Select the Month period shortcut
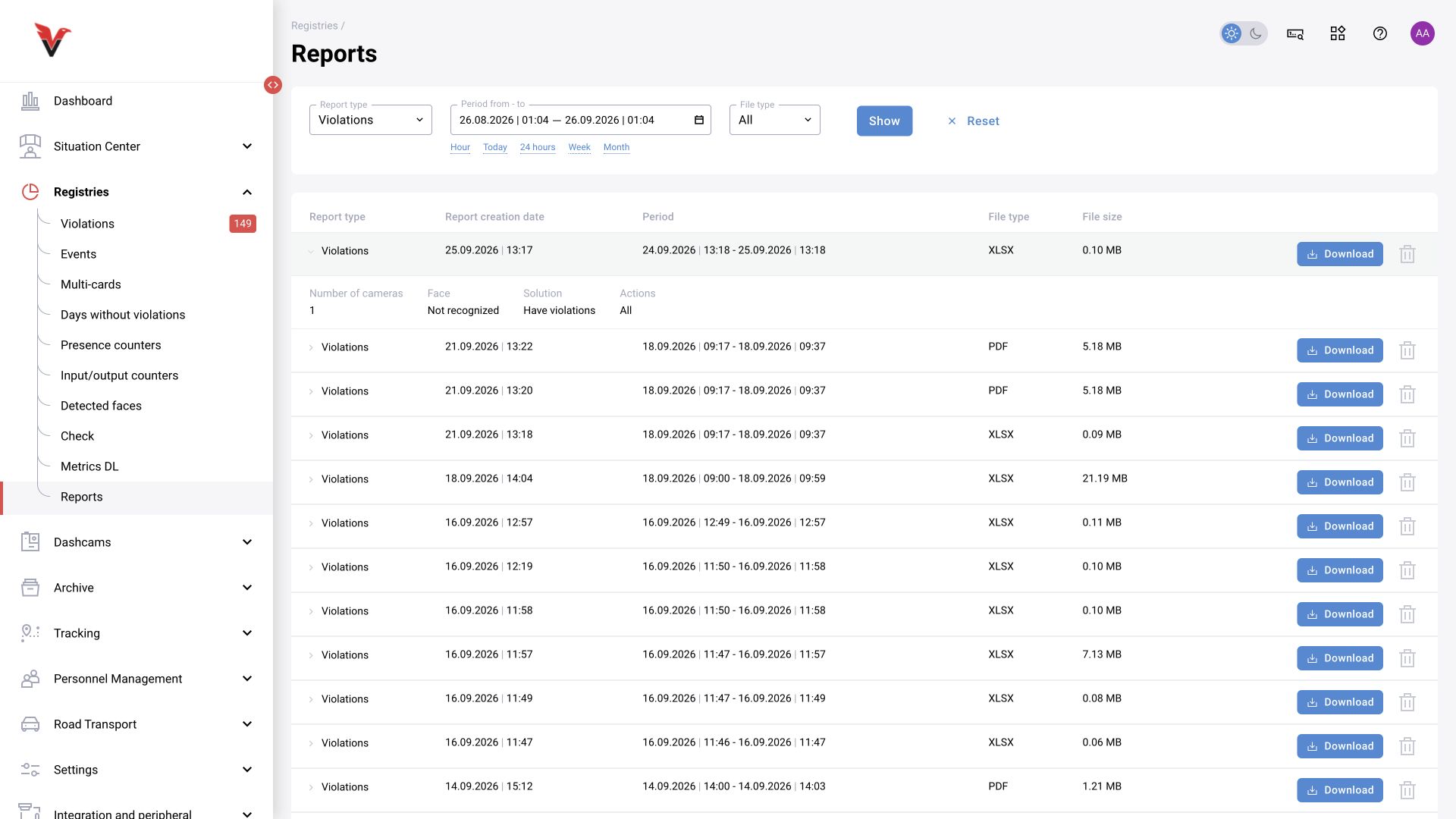The height and width of the screenshot is (819, 1456). pyautogui.click(x=617, y=147)
